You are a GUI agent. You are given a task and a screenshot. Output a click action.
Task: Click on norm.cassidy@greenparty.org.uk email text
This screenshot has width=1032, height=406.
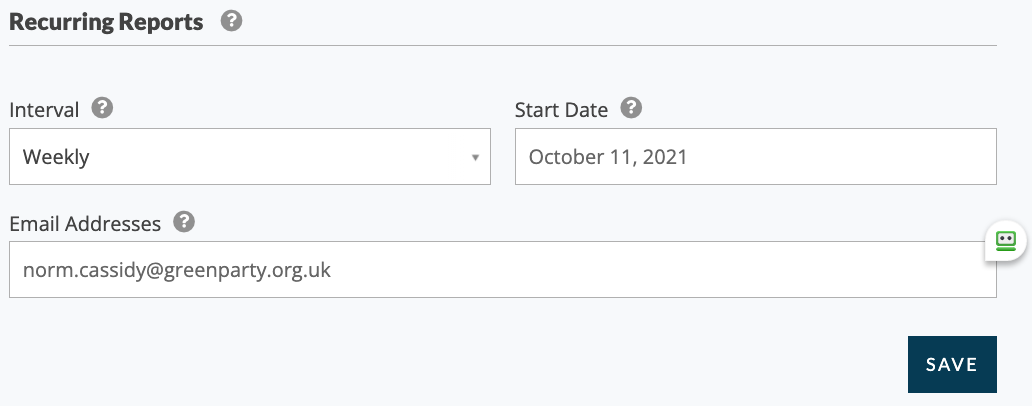[x=176, y=270]
